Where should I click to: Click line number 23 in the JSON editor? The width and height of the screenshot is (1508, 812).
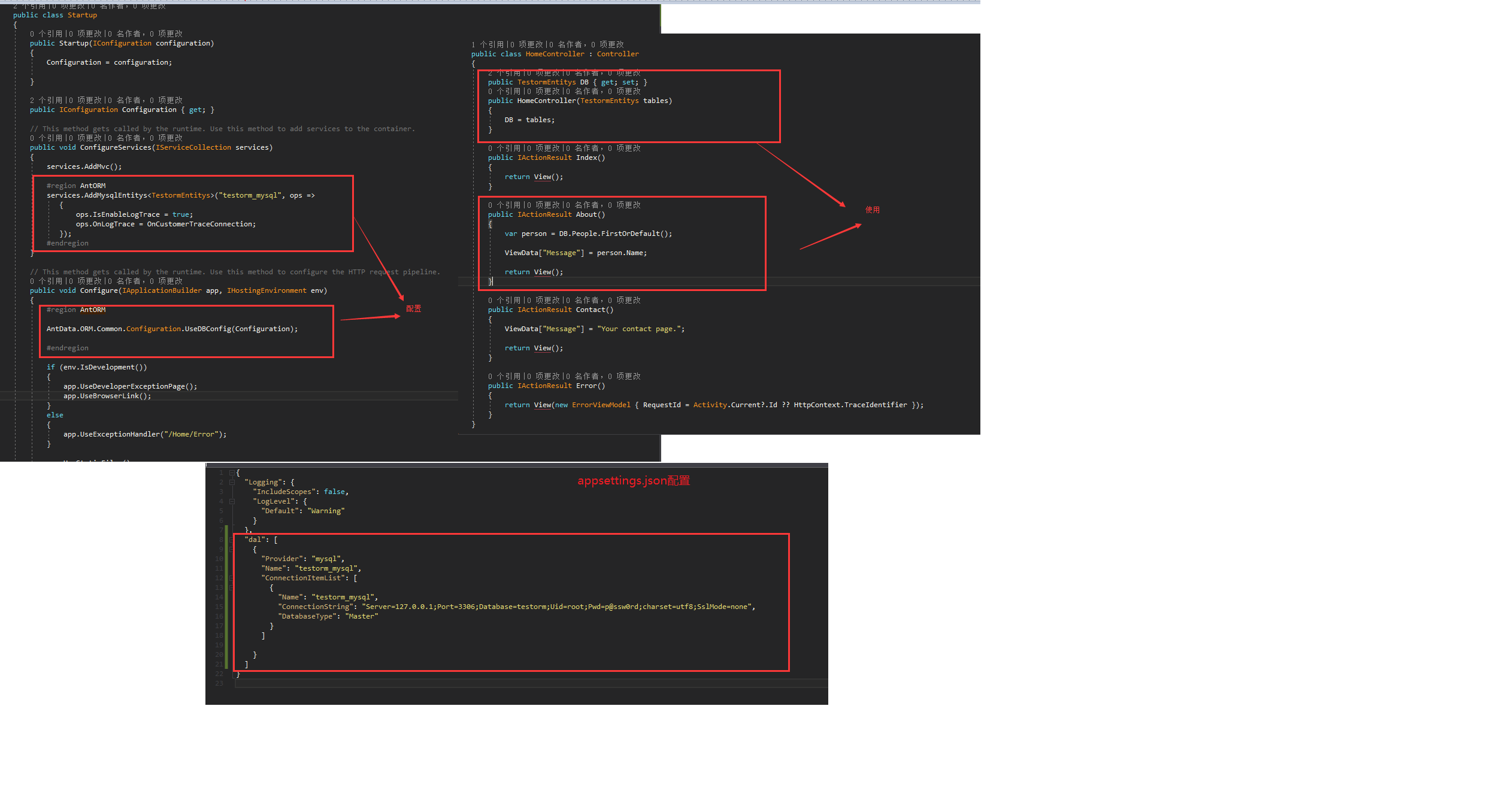pos(219,683)
